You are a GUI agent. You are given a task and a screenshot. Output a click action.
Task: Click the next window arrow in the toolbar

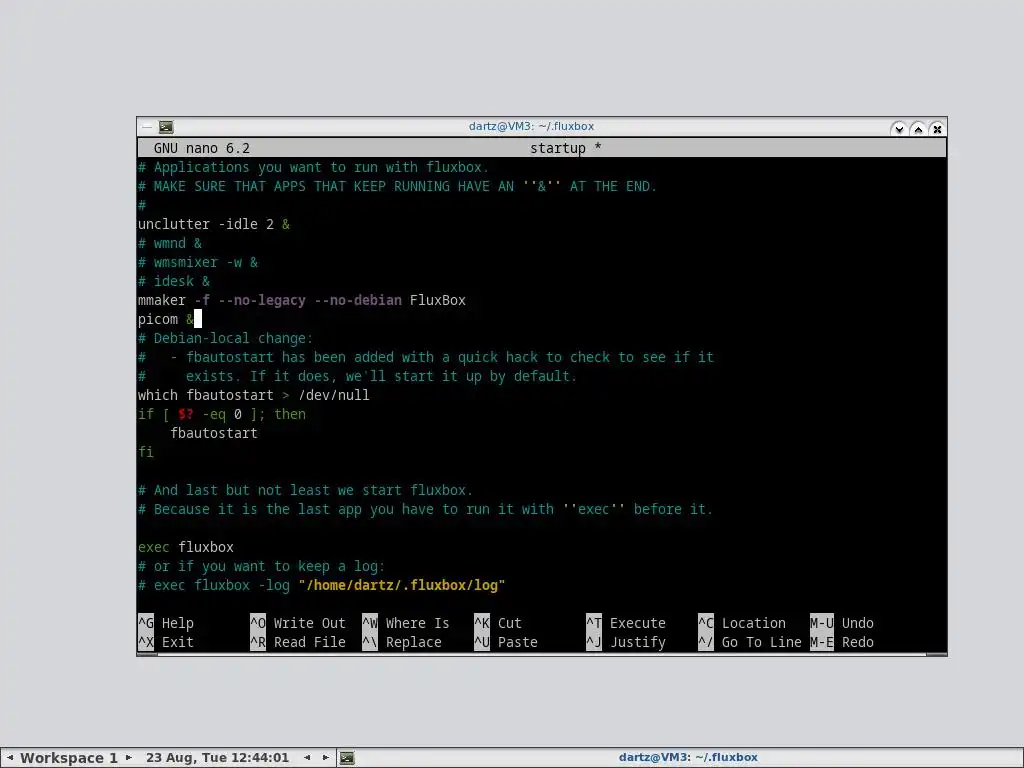click(326, 758)
